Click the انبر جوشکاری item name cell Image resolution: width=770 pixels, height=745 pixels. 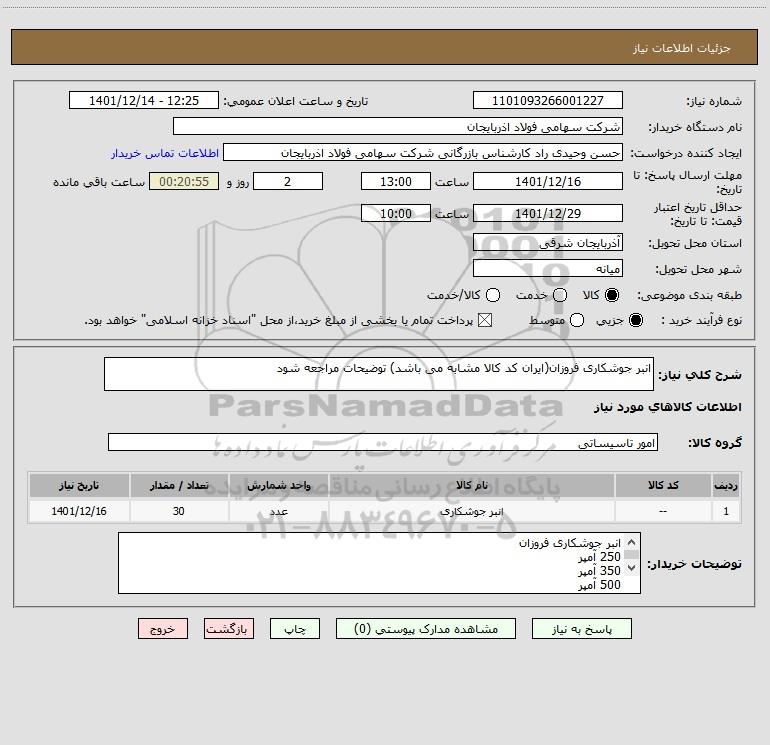[x=471, y=511]
